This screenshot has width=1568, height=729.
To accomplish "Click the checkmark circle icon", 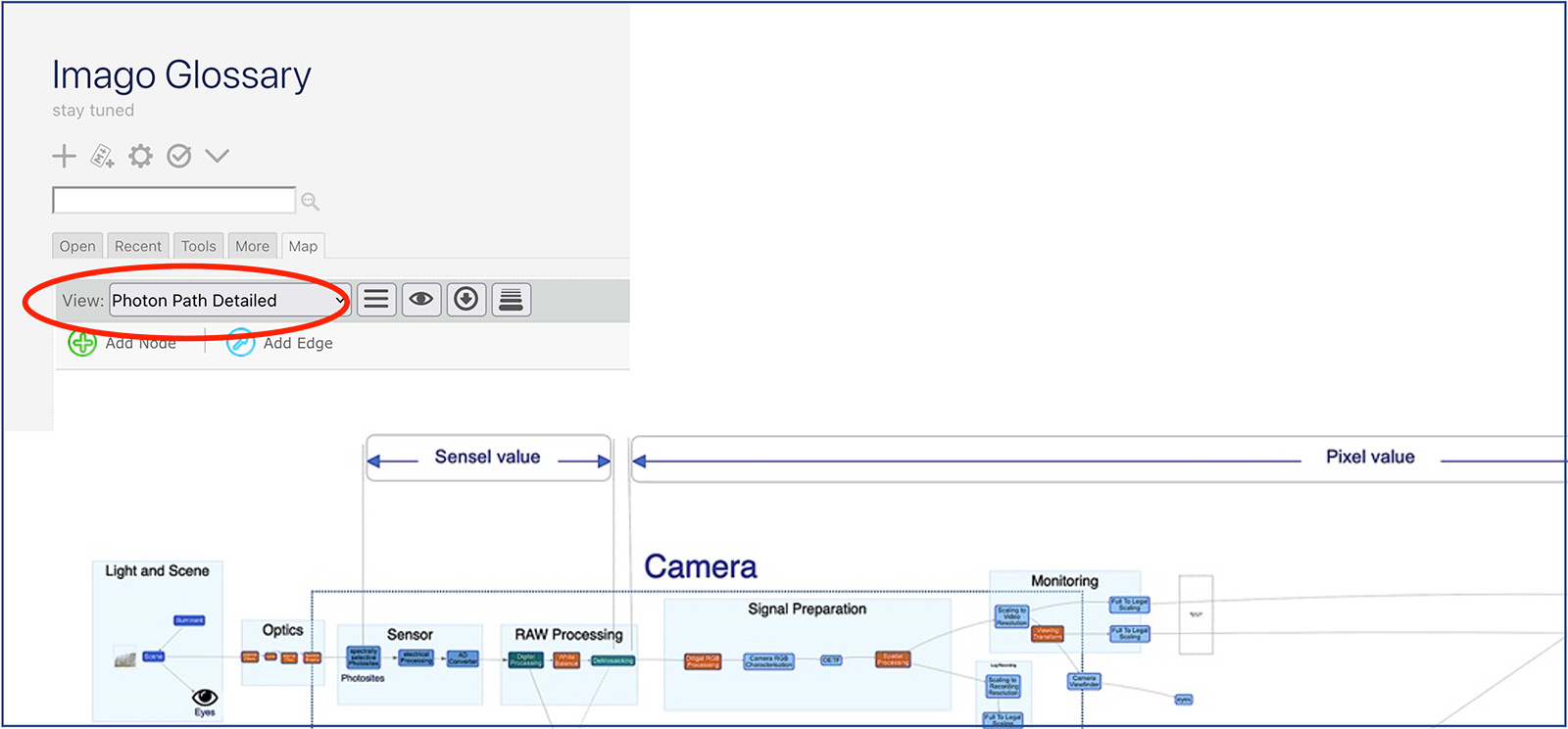I will [x=178, y=156].
